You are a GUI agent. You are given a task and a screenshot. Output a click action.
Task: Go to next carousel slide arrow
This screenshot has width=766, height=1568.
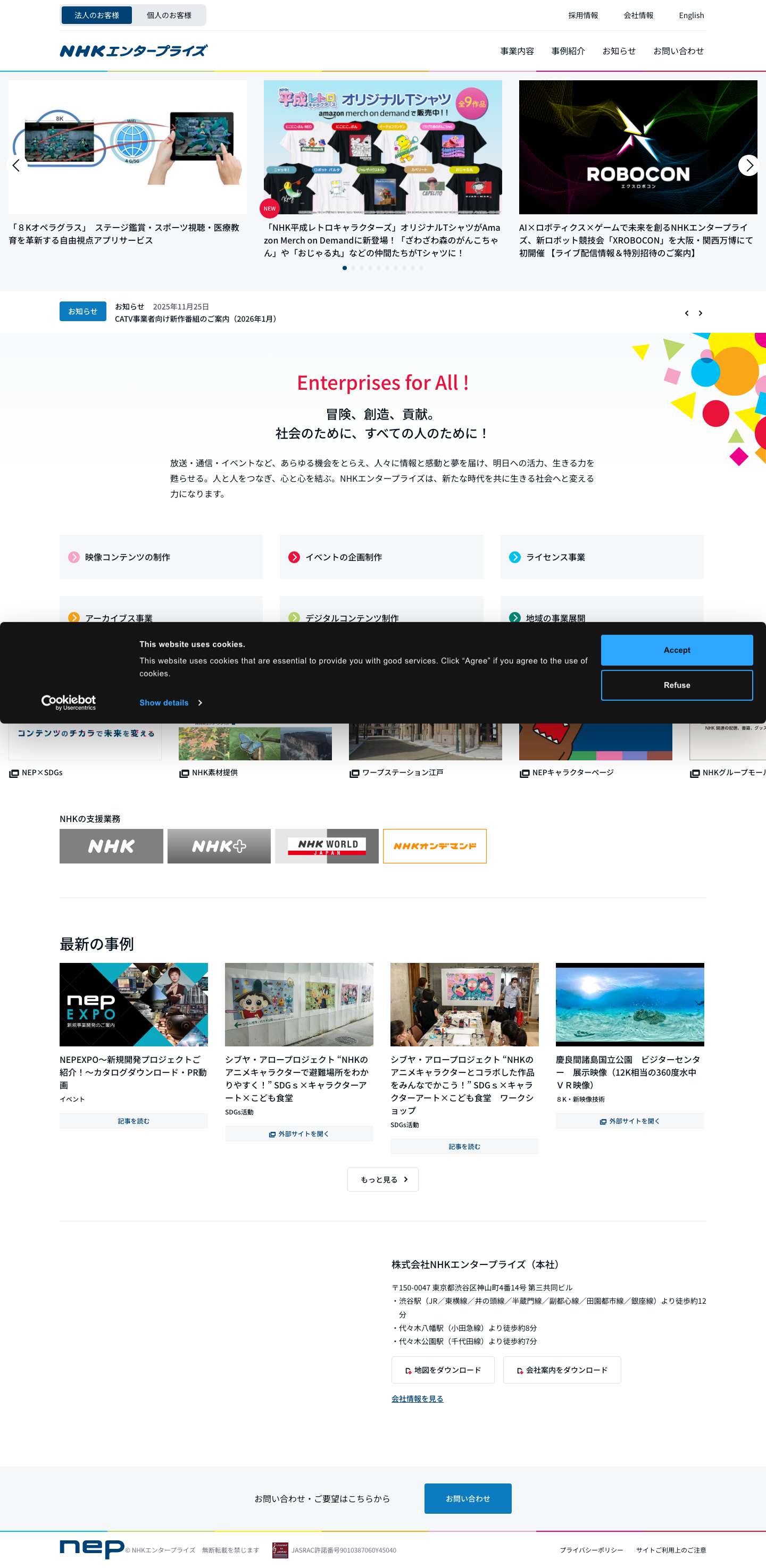(x=748, y=165)
